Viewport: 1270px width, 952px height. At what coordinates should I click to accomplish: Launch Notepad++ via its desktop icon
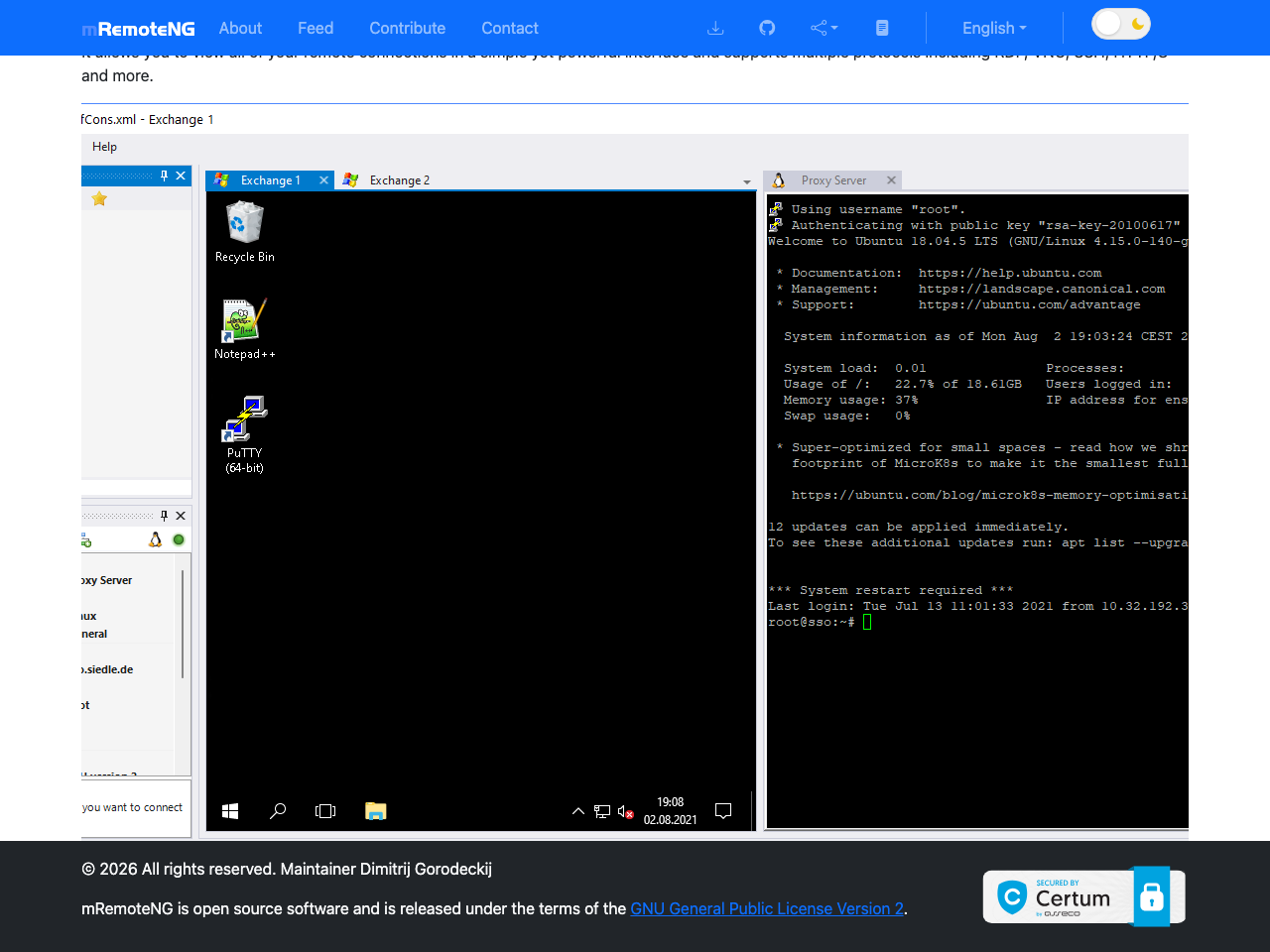pos(243,319)
